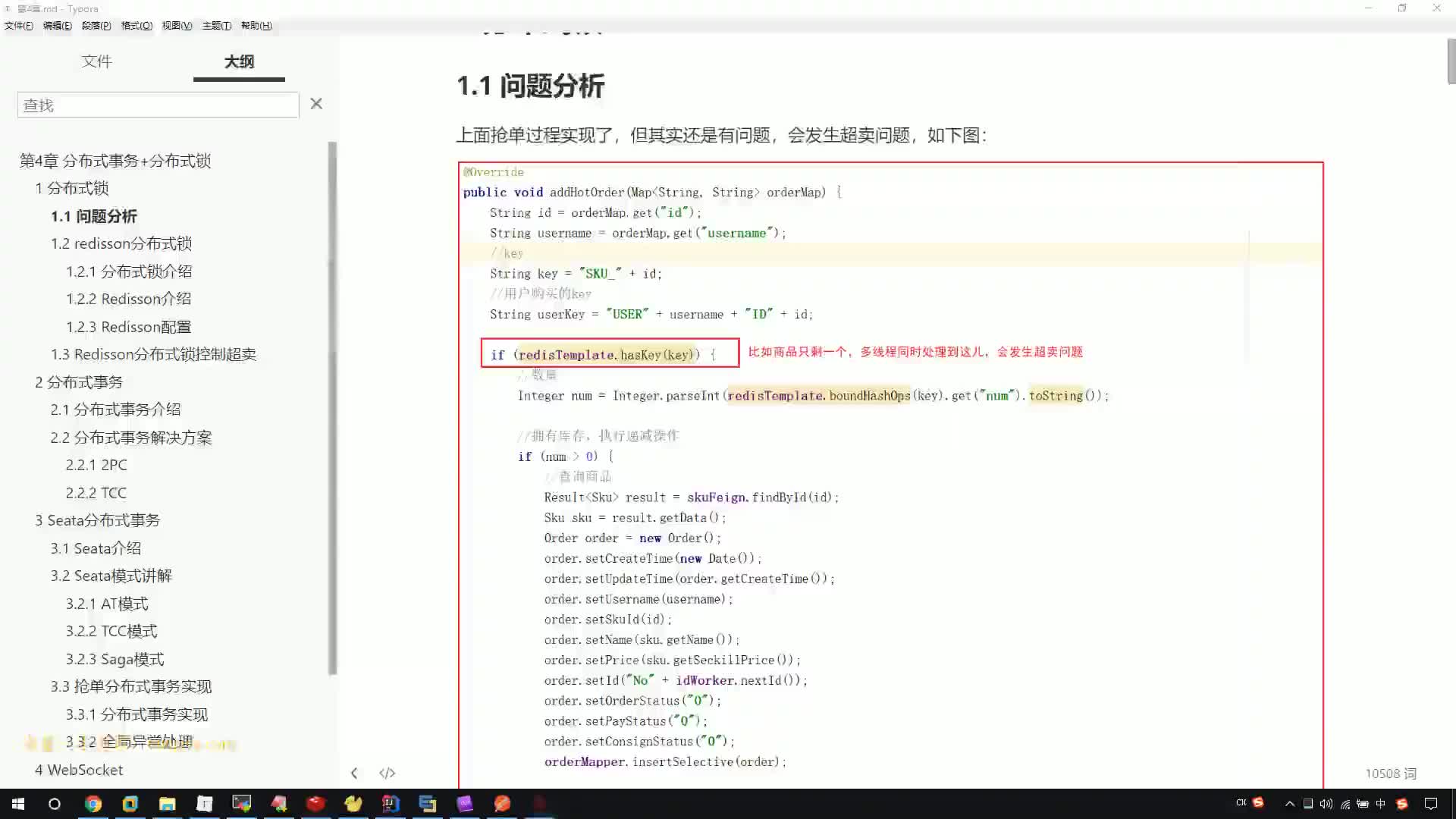Screen dimensions: 1456x819
Task: Check battery status in system tray
Action: click(x=1363, y=804)
